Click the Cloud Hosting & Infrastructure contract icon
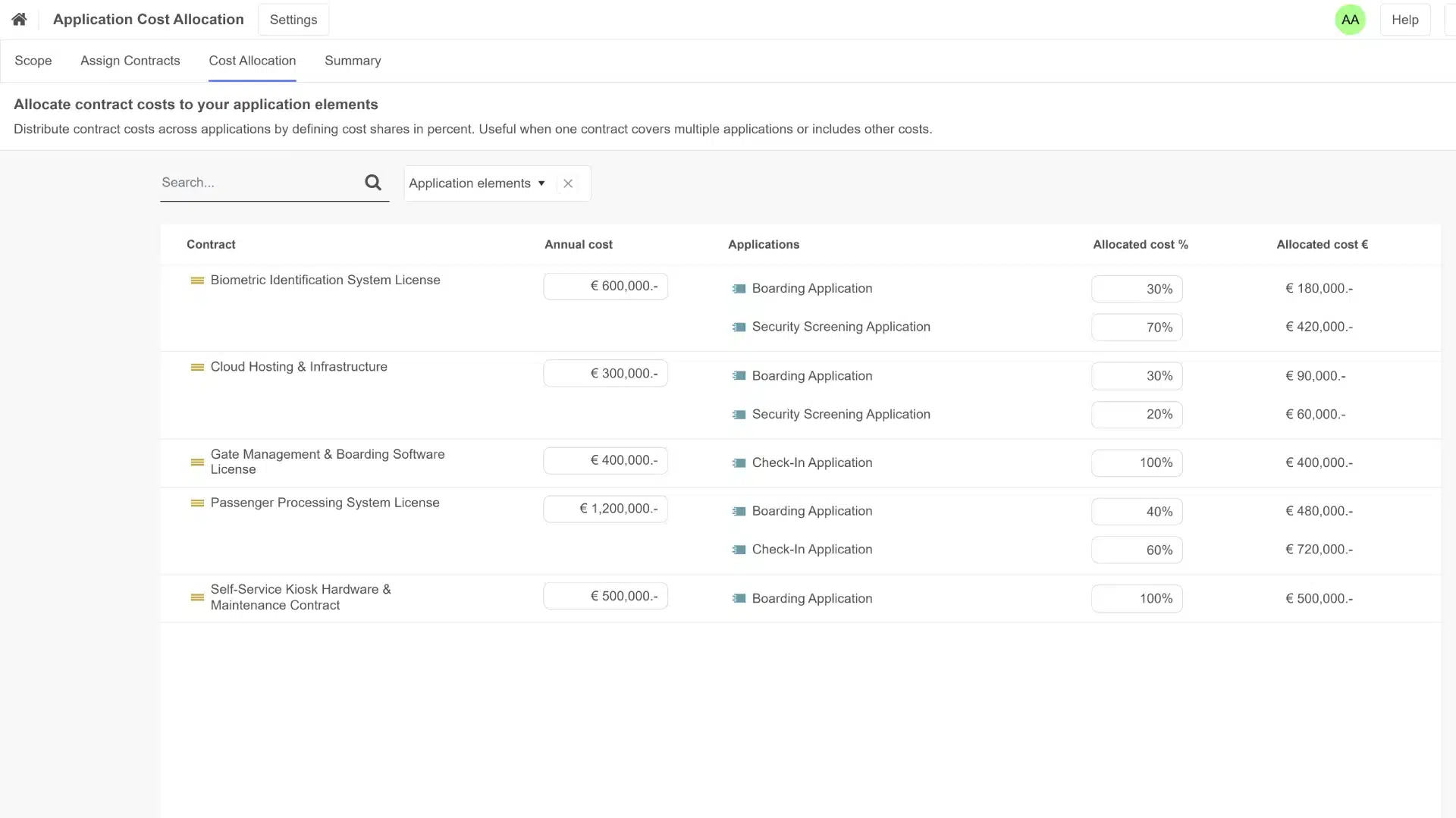 [x=197, y=368]
